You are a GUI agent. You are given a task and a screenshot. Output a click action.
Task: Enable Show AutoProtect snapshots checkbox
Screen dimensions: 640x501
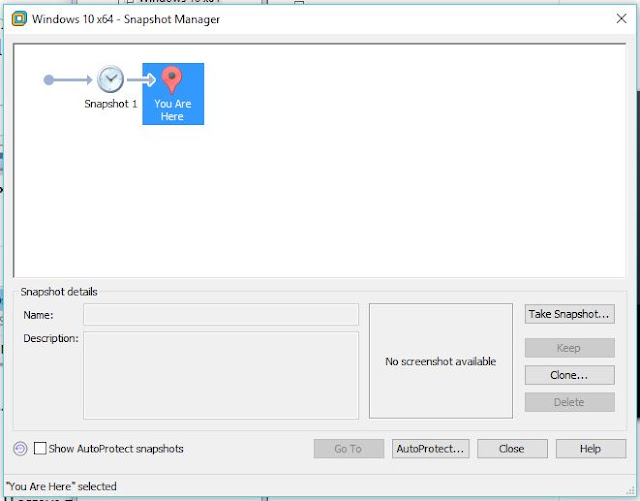(40, 448)
